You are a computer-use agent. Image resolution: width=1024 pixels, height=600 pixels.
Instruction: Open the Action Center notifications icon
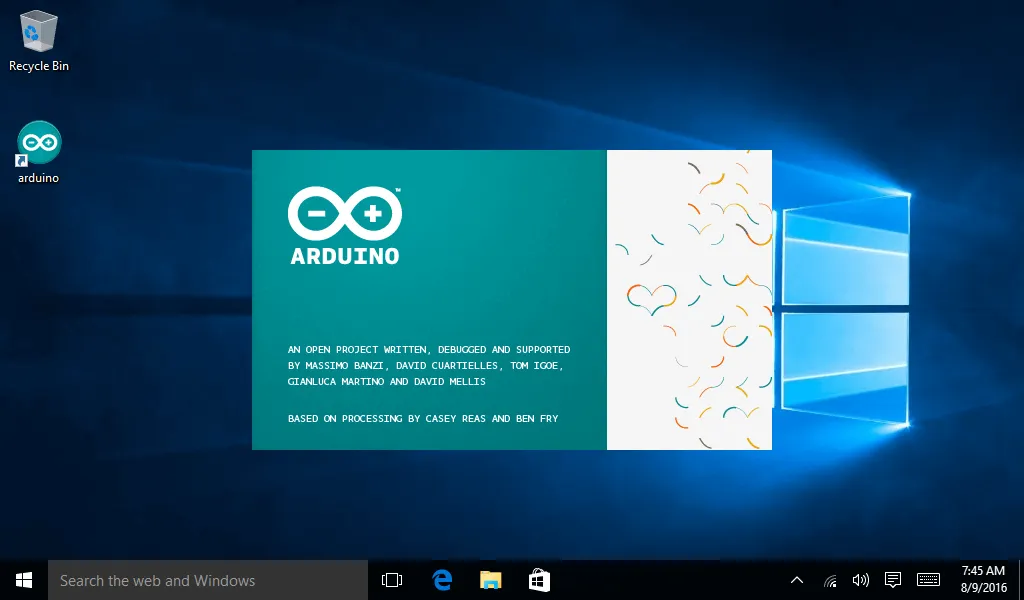tap(893, 580)
